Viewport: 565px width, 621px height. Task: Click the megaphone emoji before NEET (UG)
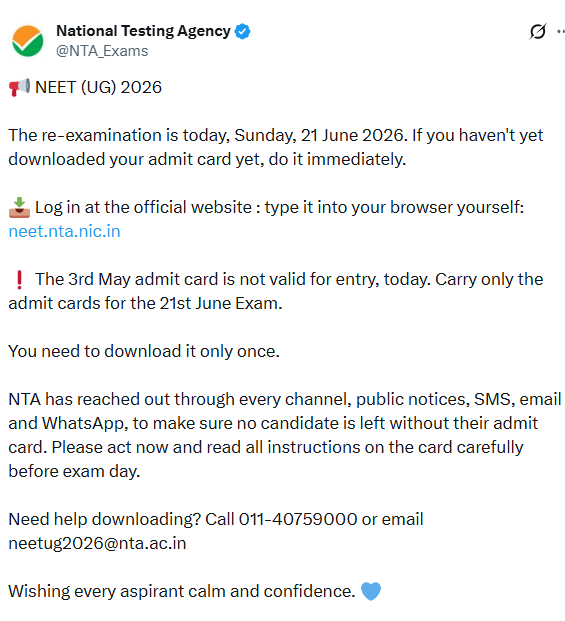coord(19,88)
